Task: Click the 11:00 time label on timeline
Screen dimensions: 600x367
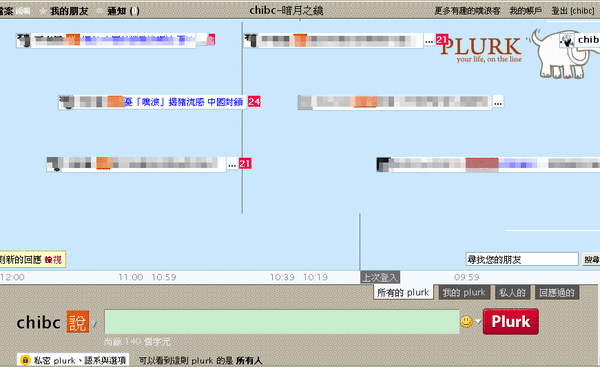Action: click(130, 277)
